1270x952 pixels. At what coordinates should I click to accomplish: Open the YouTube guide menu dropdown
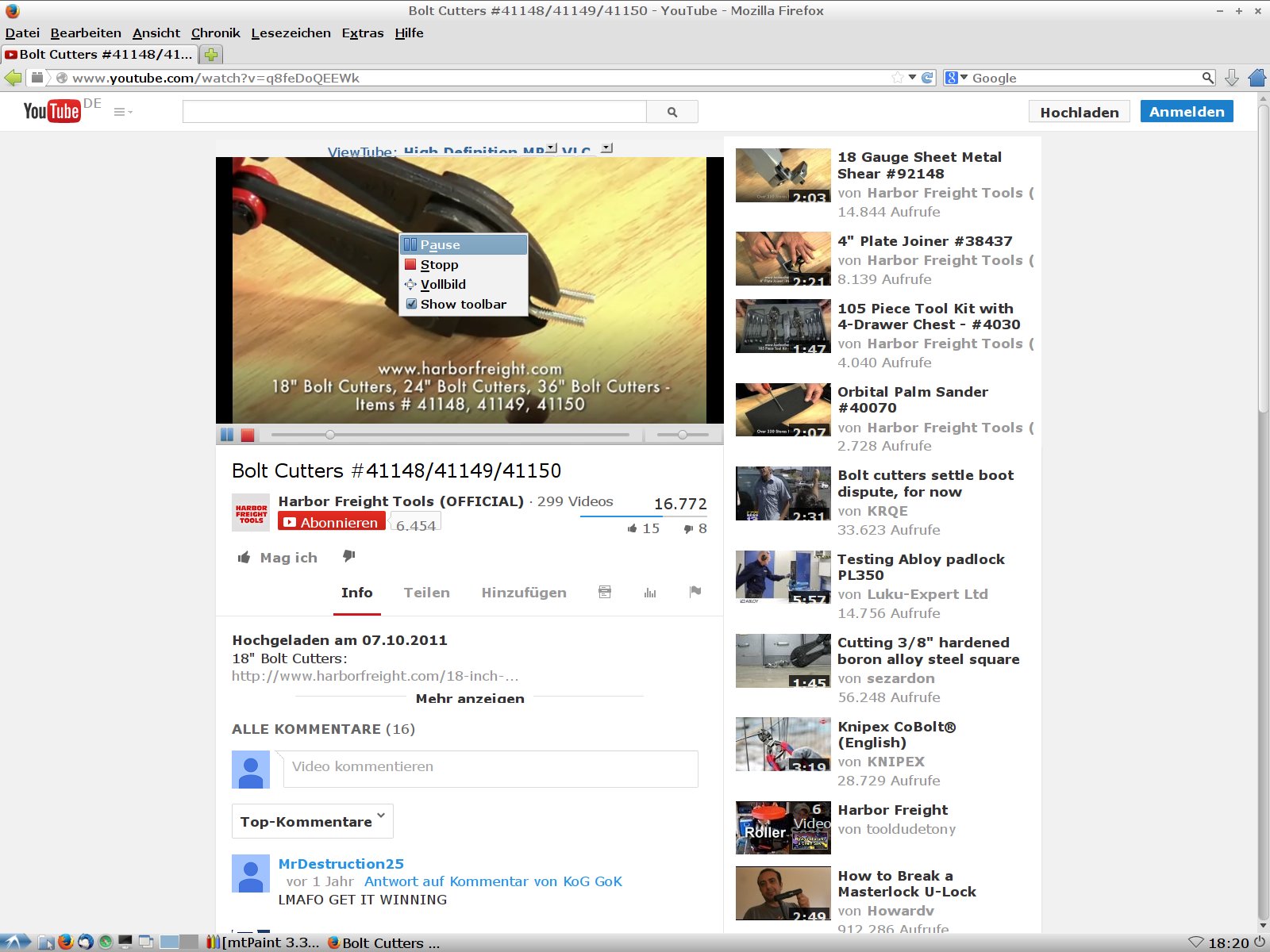123,112
